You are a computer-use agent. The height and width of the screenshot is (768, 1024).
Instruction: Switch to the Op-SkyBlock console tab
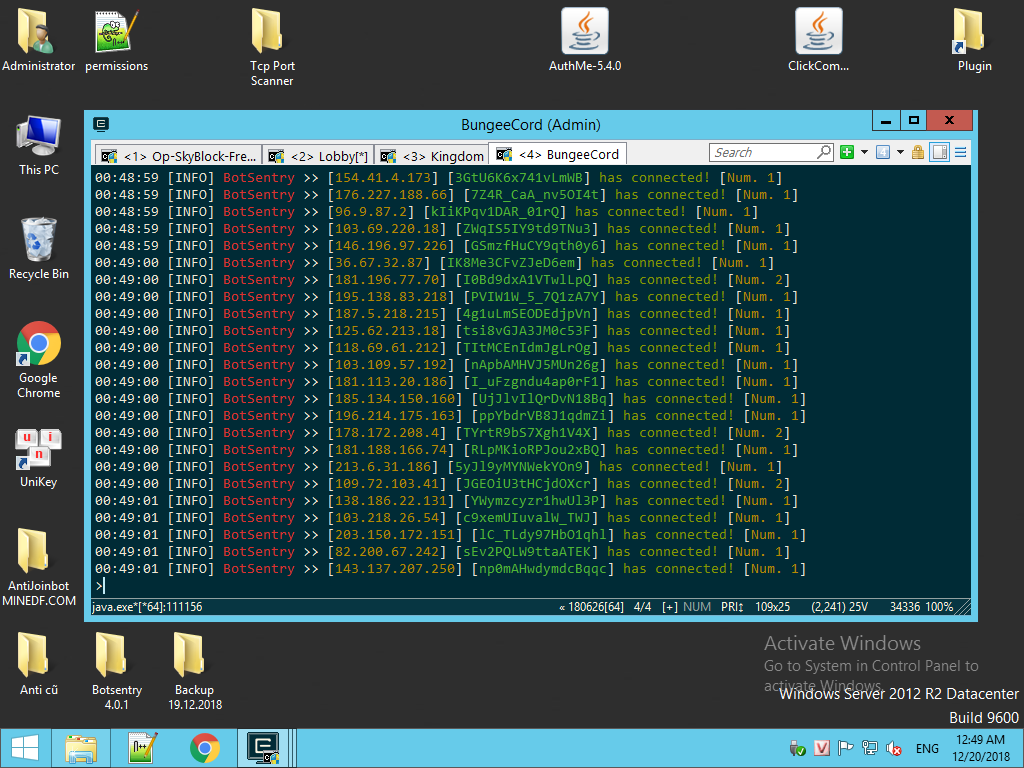pyautogui.click(x=179, y=155)
